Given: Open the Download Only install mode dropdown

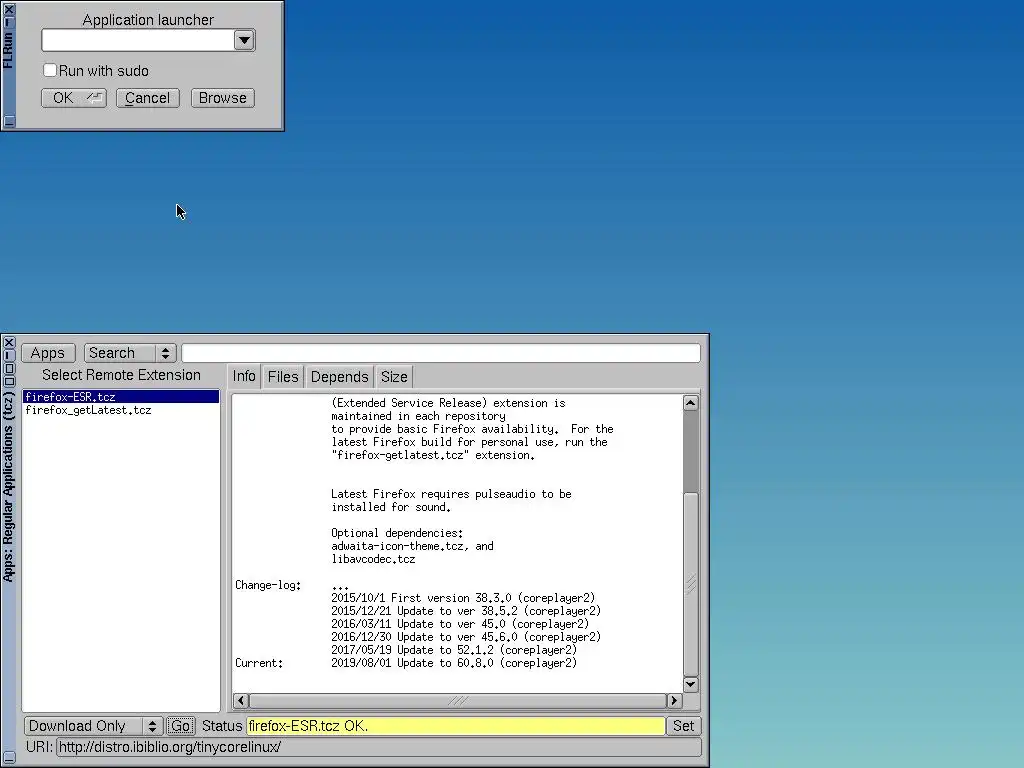Looking at the screenshot, I should click(x=93, y=726).
